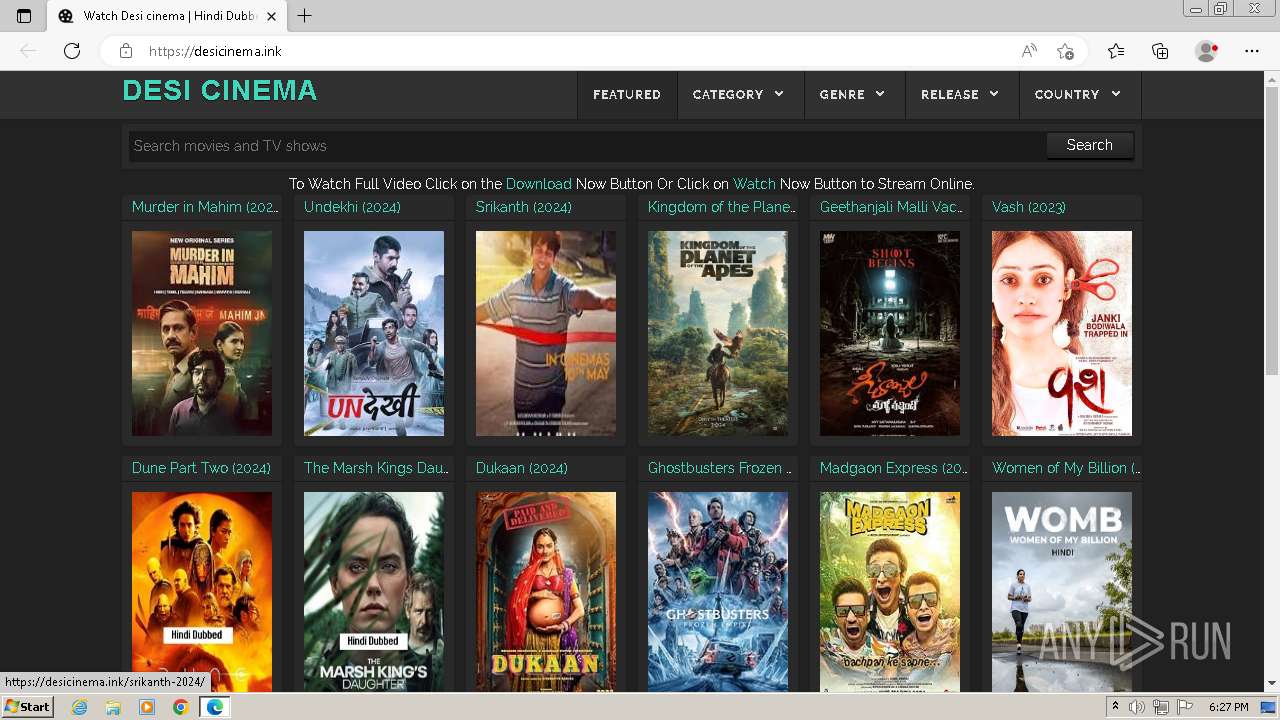Click the Dukaan poster thumbnail
The width and height of the screenshot is (1280, 720).
pyautogui.click(x=546, y=591)
